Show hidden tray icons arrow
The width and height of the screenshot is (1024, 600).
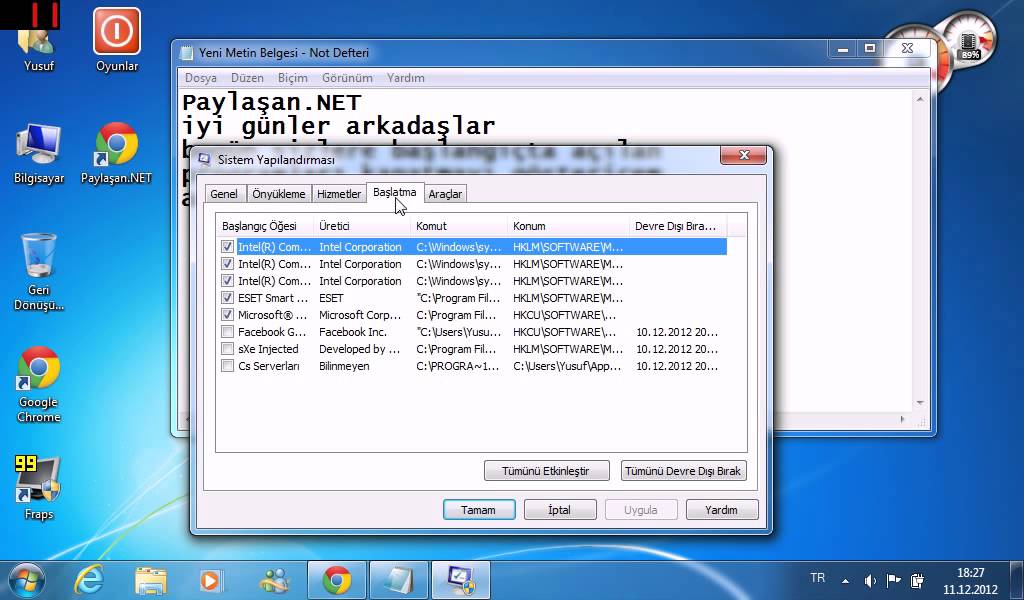point(846,580)
